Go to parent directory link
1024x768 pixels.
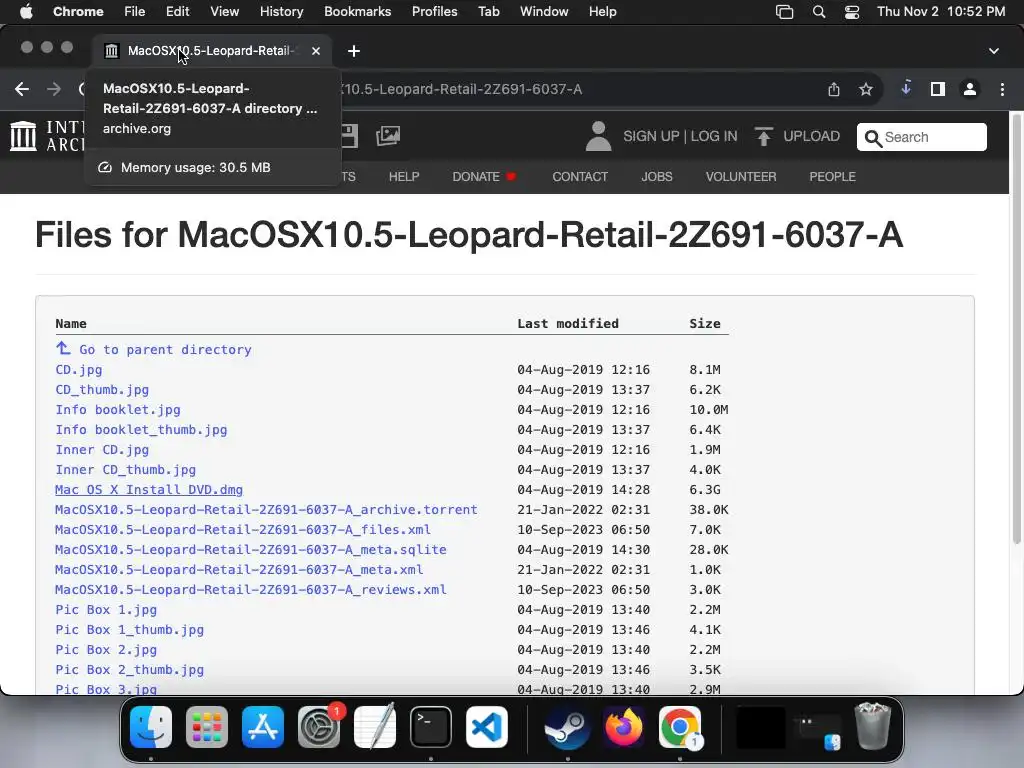coord(153,349)
